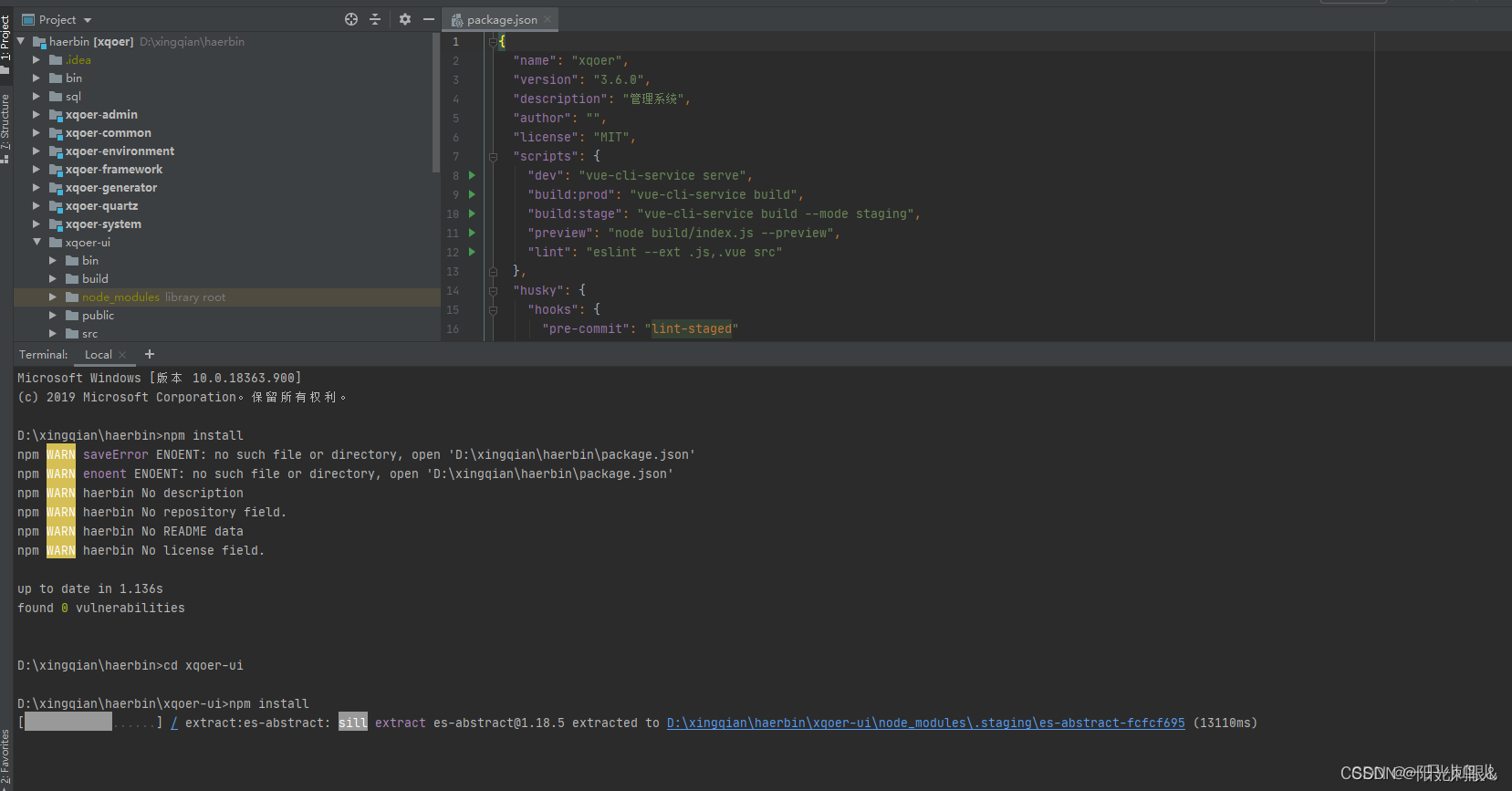Expand node_modules library root folder
Viewport: 1512px width, 791px height.
[x=53, y=297]
